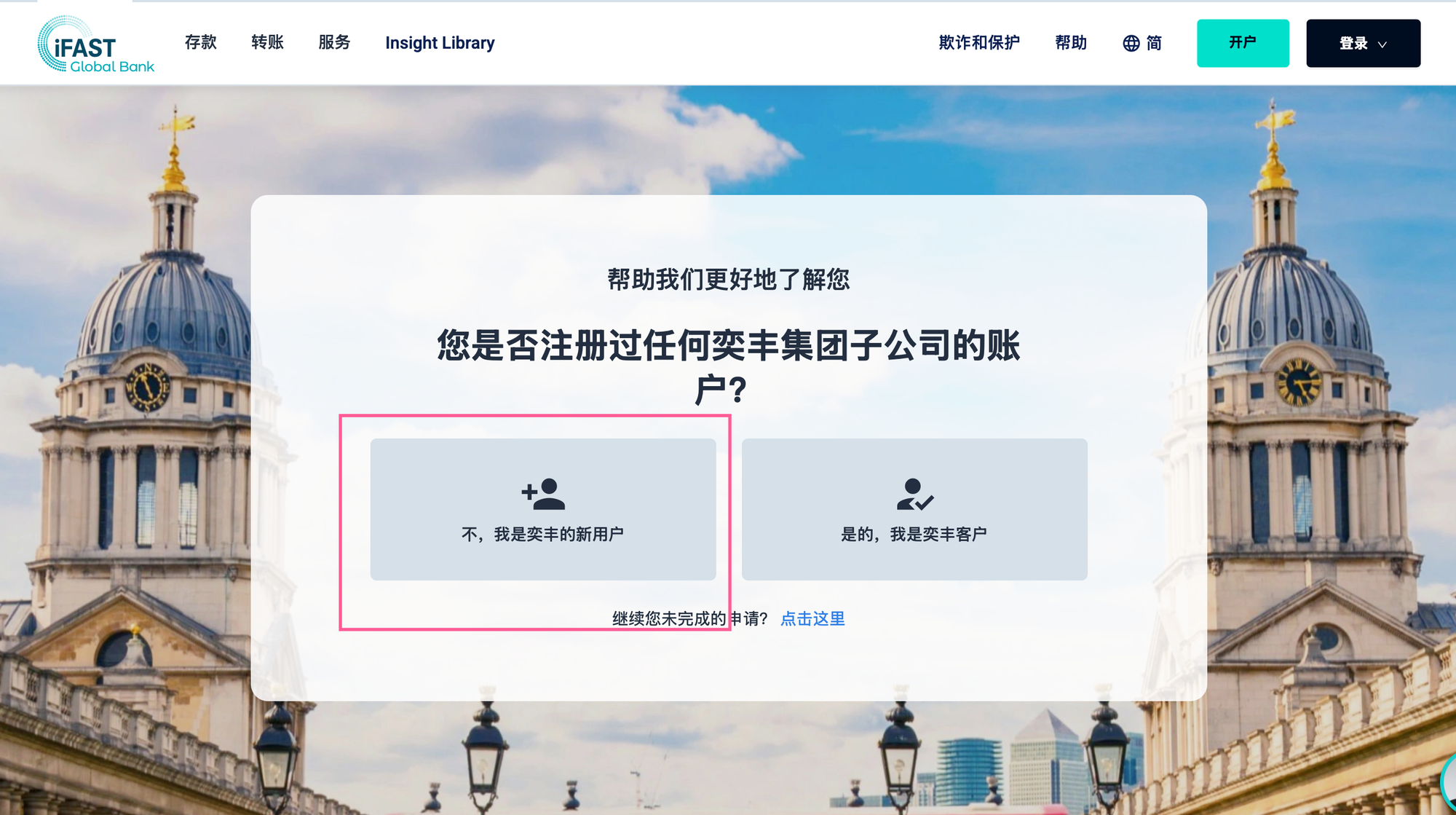Open the 转账 menu
The height and width of the screenshot is (815, 1456).
[267, 42]
